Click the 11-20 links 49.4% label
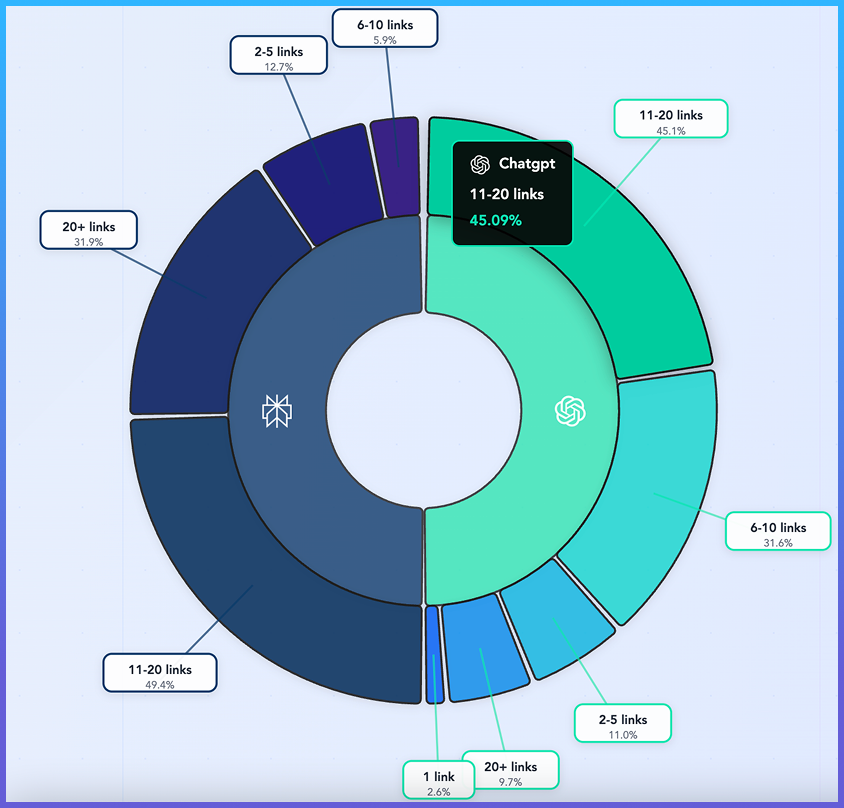This screenshot has height=808, width=844. 160,673
